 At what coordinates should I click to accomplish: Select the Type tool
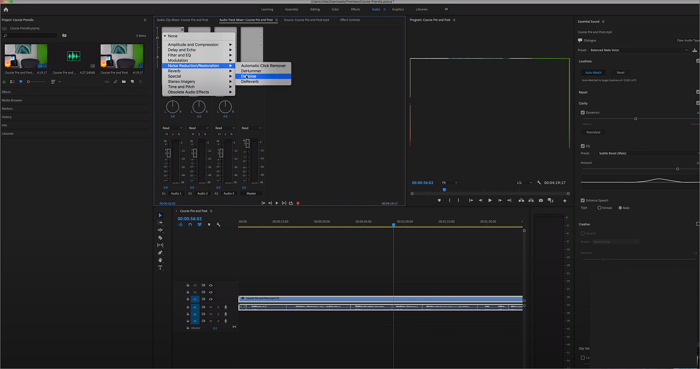(160, 268)
